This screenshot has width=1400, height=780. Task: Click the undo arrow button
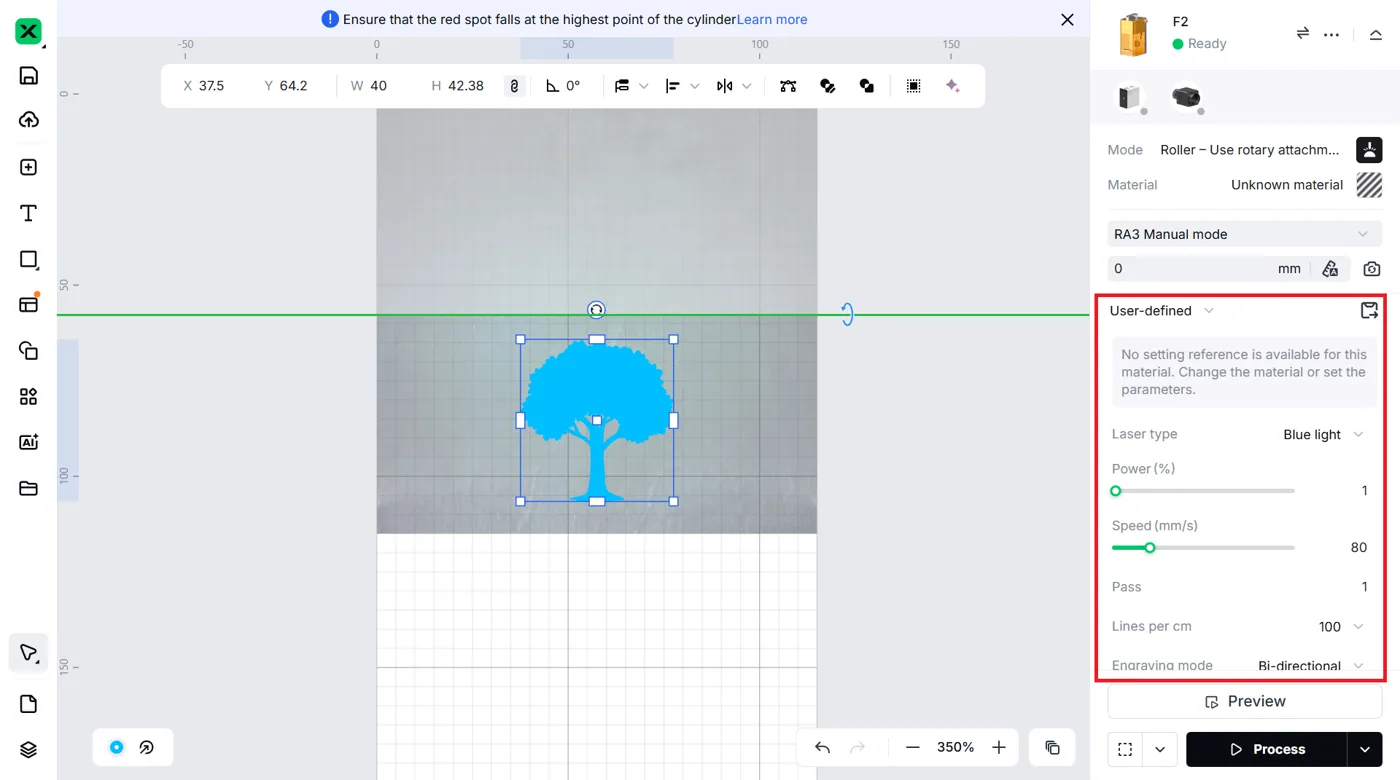coord(822,747)
